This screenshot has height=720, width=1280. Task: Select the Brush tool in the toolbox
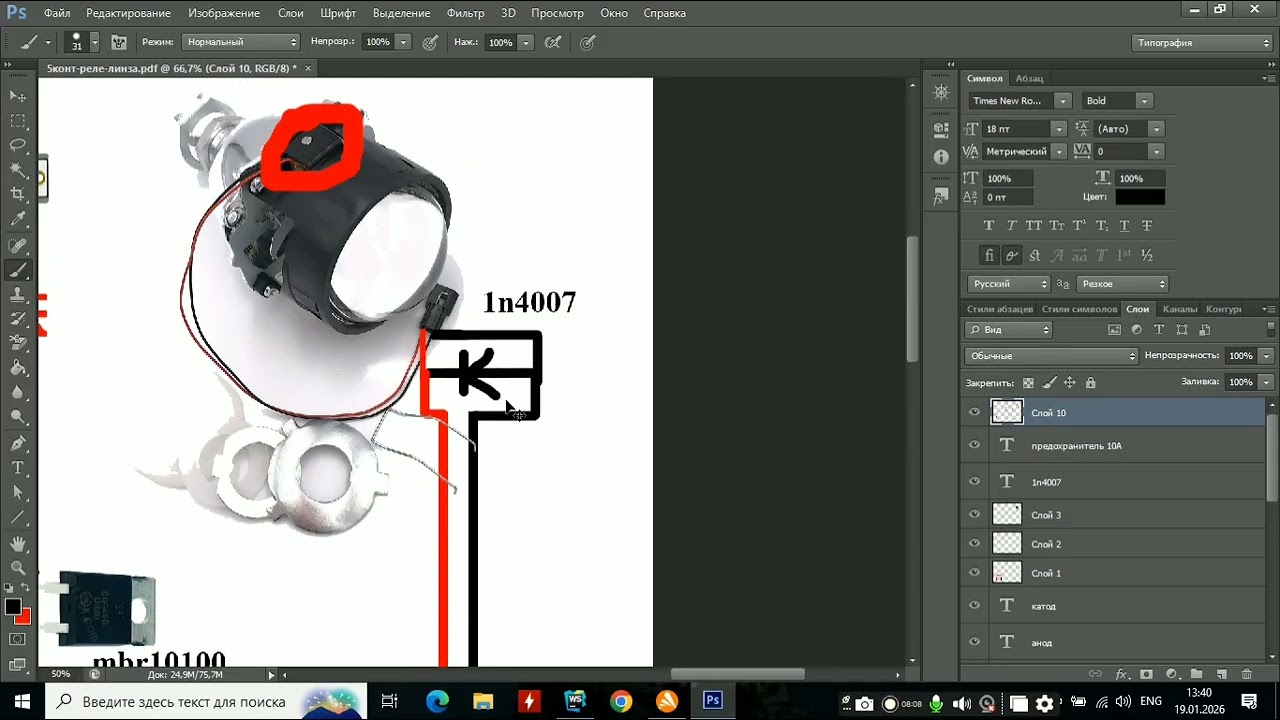click(x=18, y=271)
